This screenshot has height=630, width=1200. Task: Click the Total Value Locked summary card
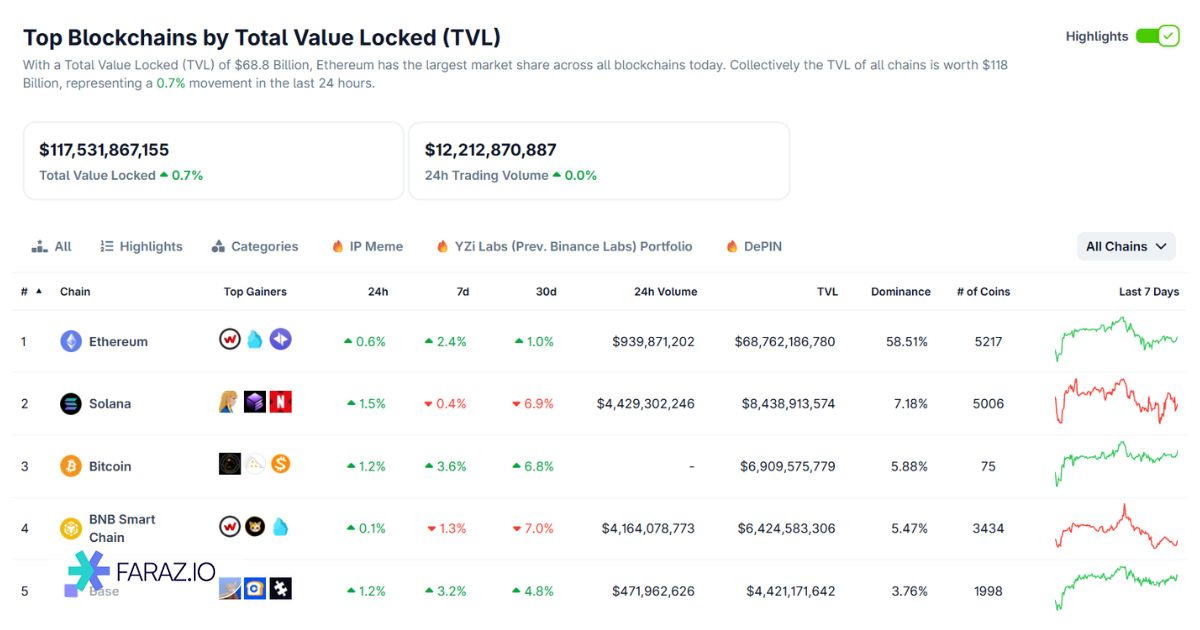coord(213,161)
